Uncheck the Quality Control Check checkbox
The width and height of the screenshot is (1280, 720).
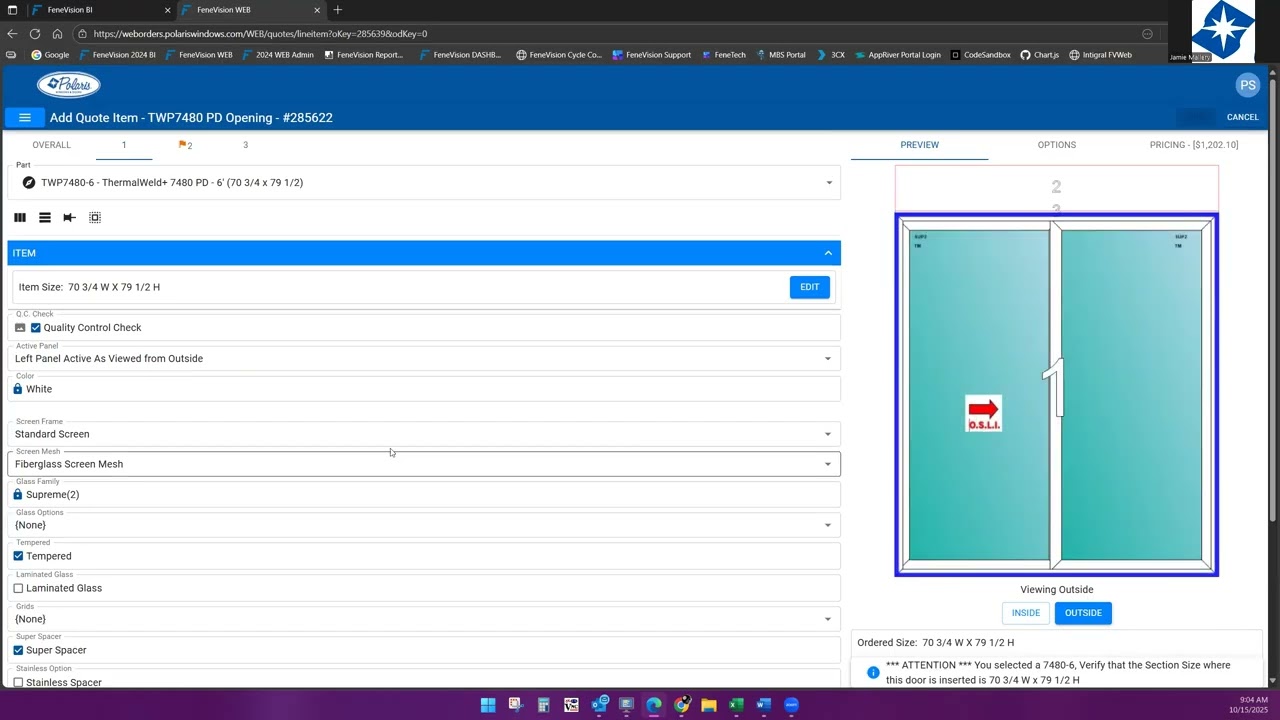tap(36, 328)
